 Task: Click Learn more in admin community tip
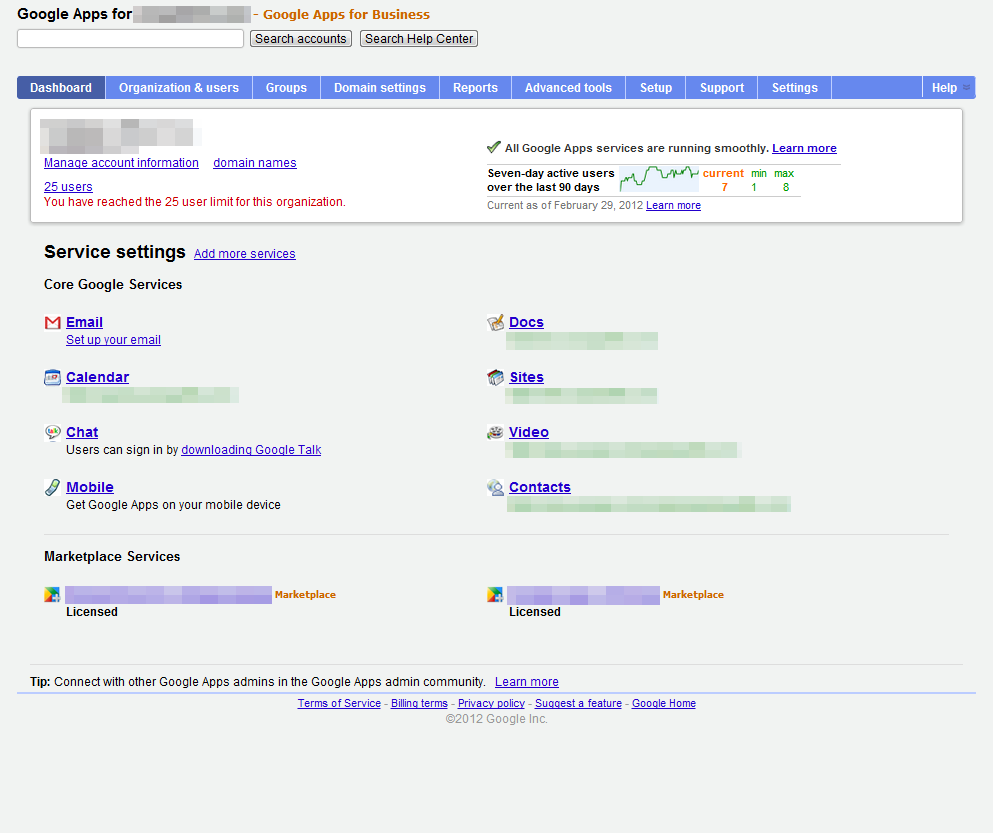coord(527,682)
